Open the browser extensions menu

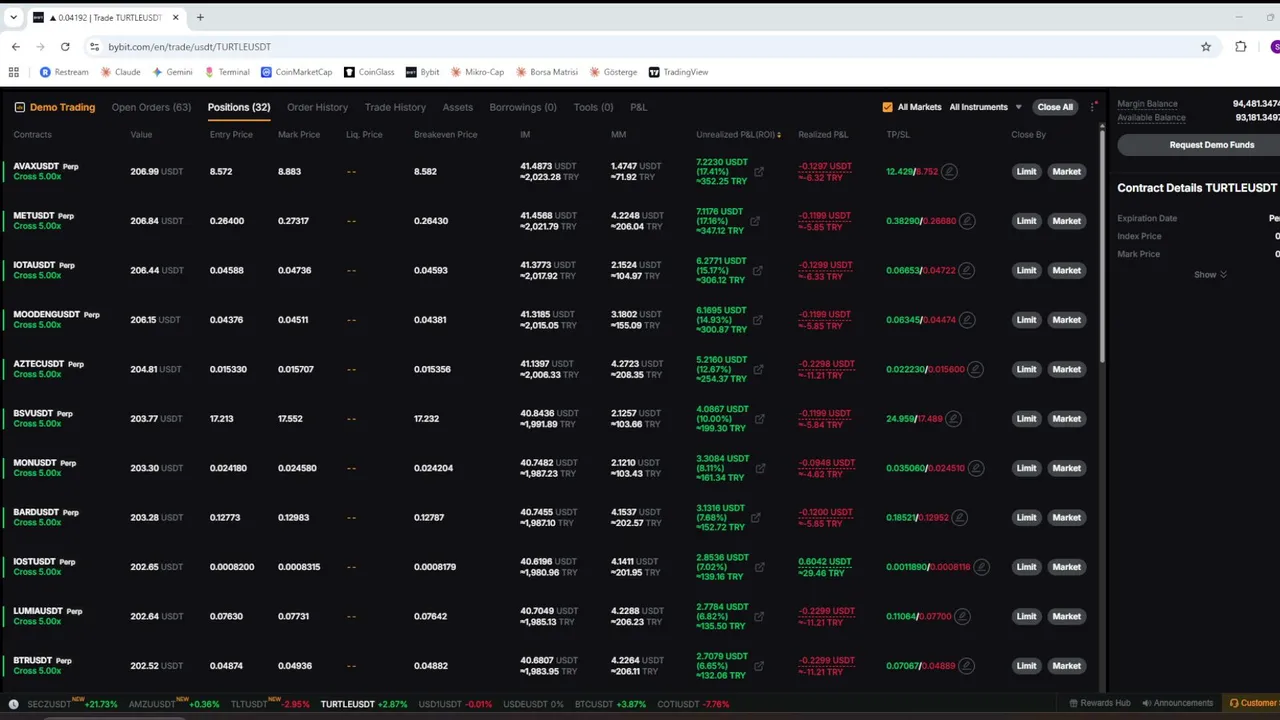(x=1241, y=47)
